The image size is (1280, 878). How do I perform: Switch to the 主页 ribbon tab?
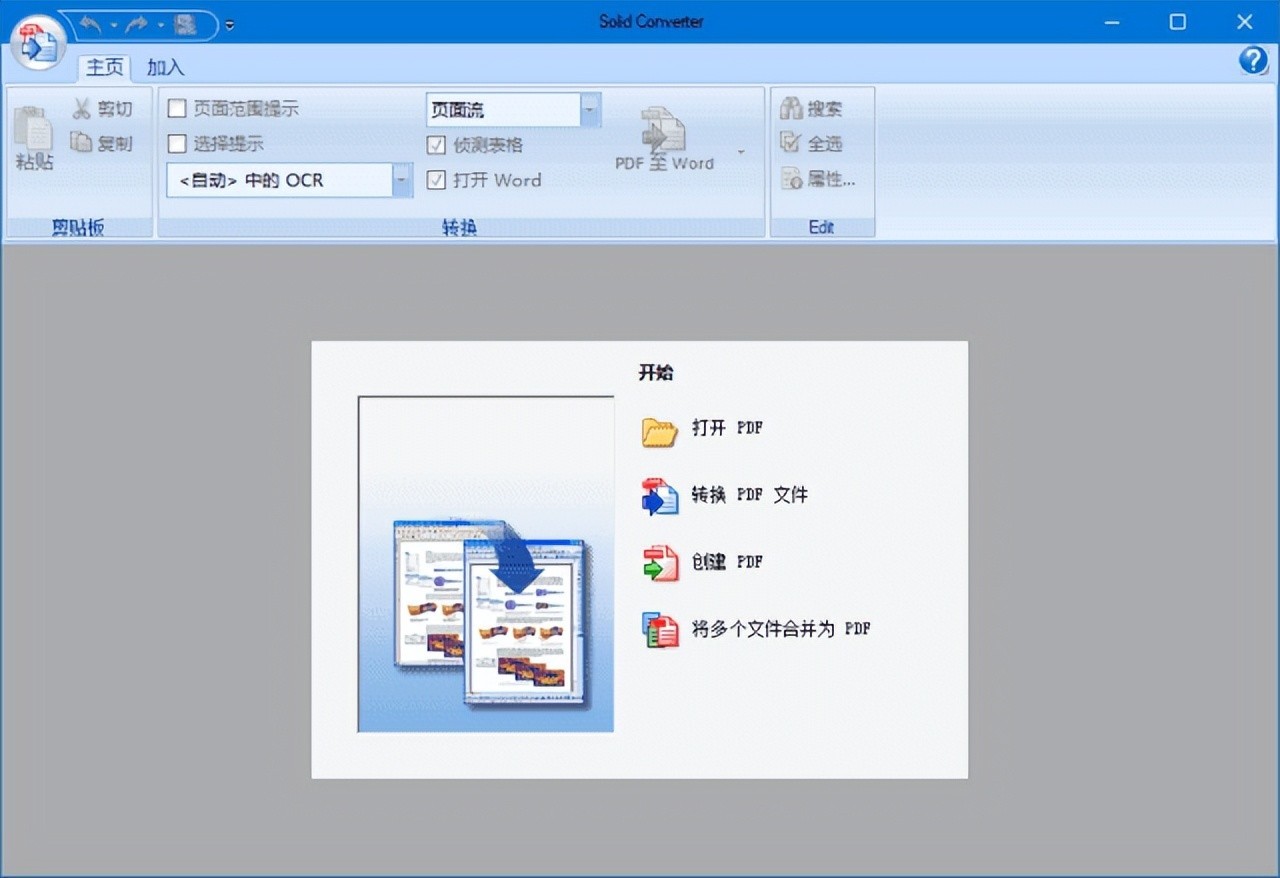[105, 67]
